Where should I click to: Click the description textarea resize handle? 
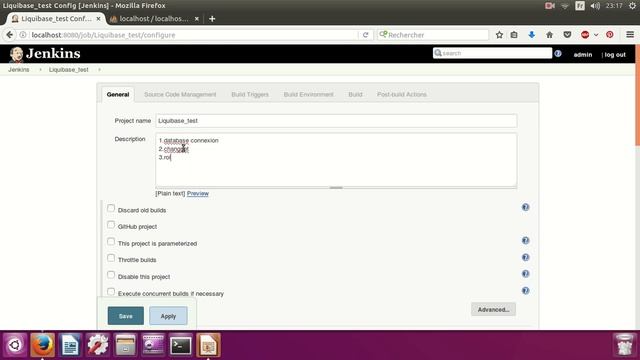click(x=336, y=188)
